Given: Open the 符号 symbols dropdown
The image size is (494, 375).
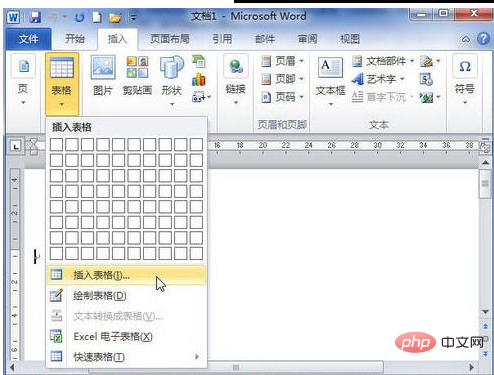Looking at the screenshot, I should [x=465, y=80].
